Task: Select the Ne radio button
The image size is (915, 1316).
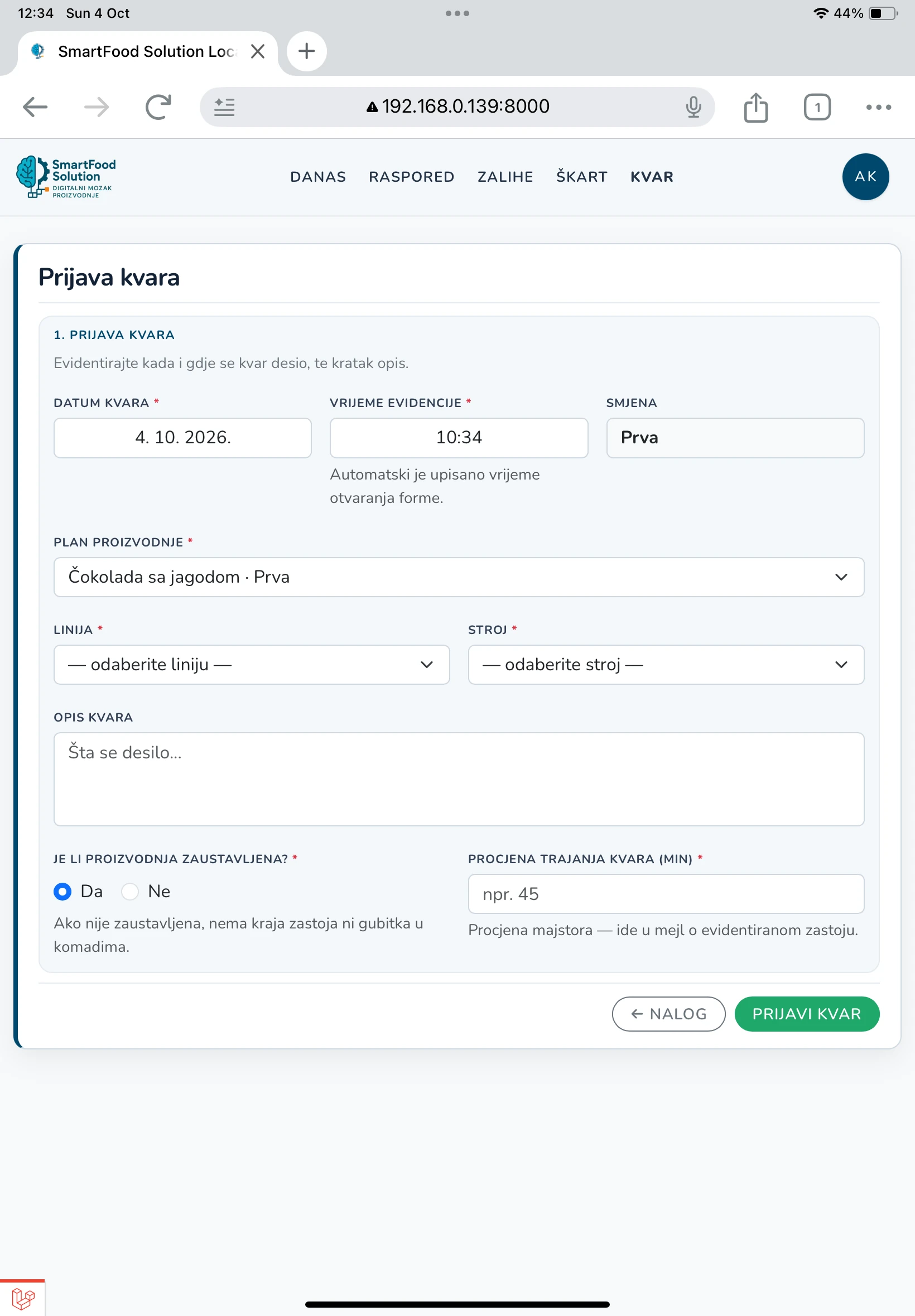Action: (x=130, y=892)
